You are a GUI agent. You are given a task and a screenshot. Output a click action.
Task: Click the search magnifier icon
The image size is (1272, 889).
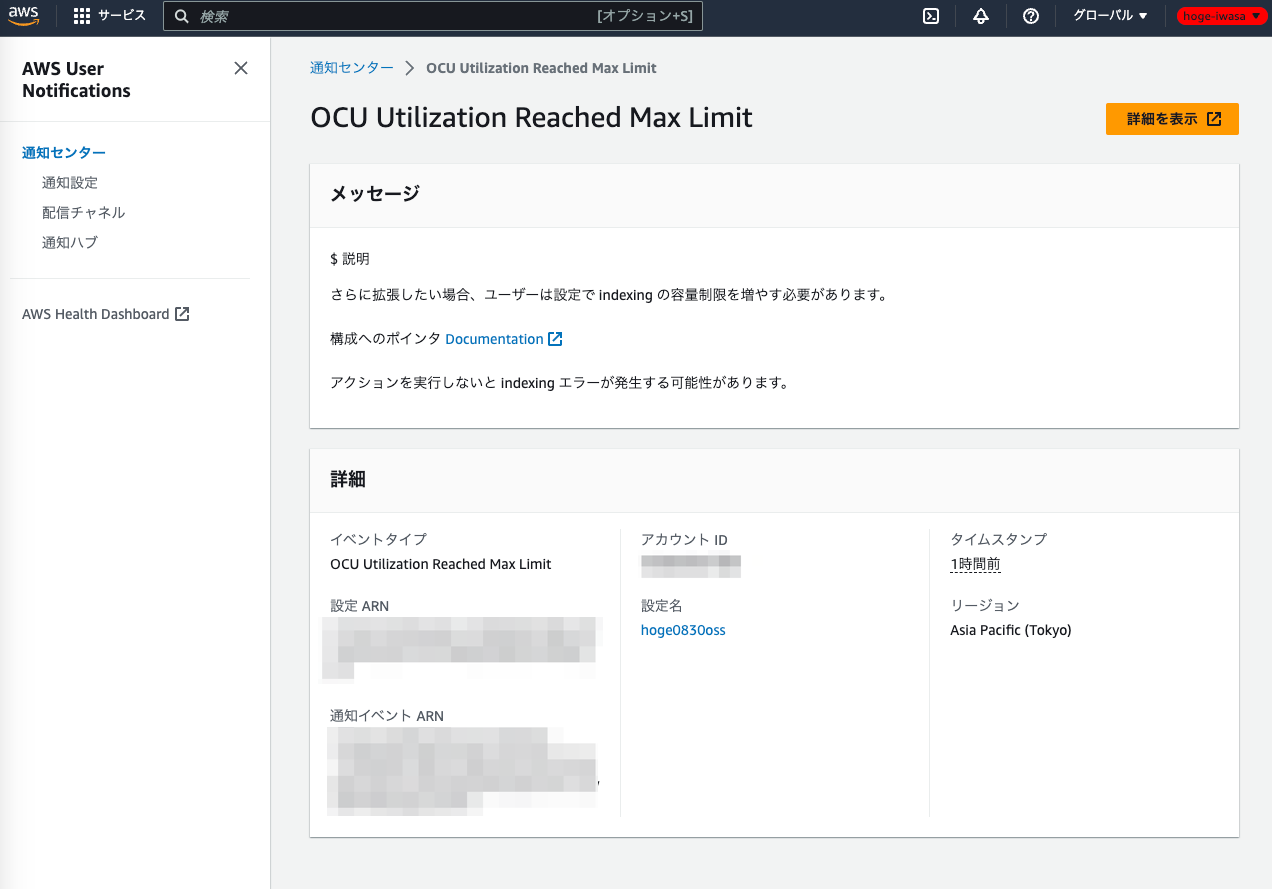180,16
